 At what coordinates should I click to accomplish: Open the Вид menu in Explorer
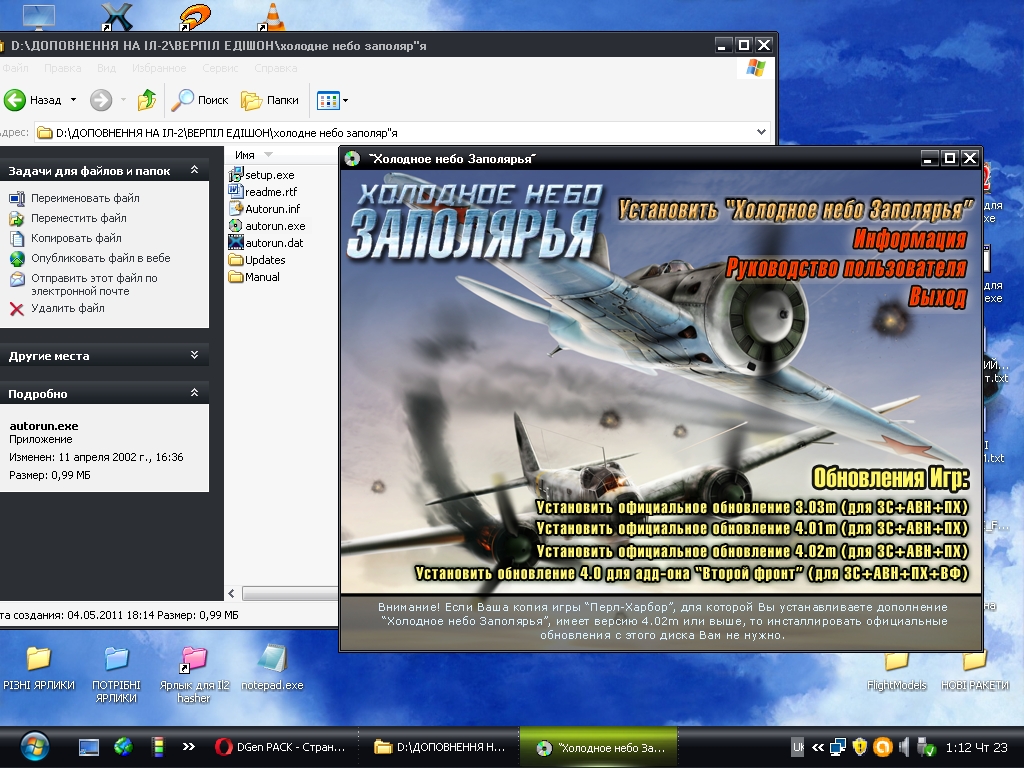pyautogui.click(x=106, y=68)
